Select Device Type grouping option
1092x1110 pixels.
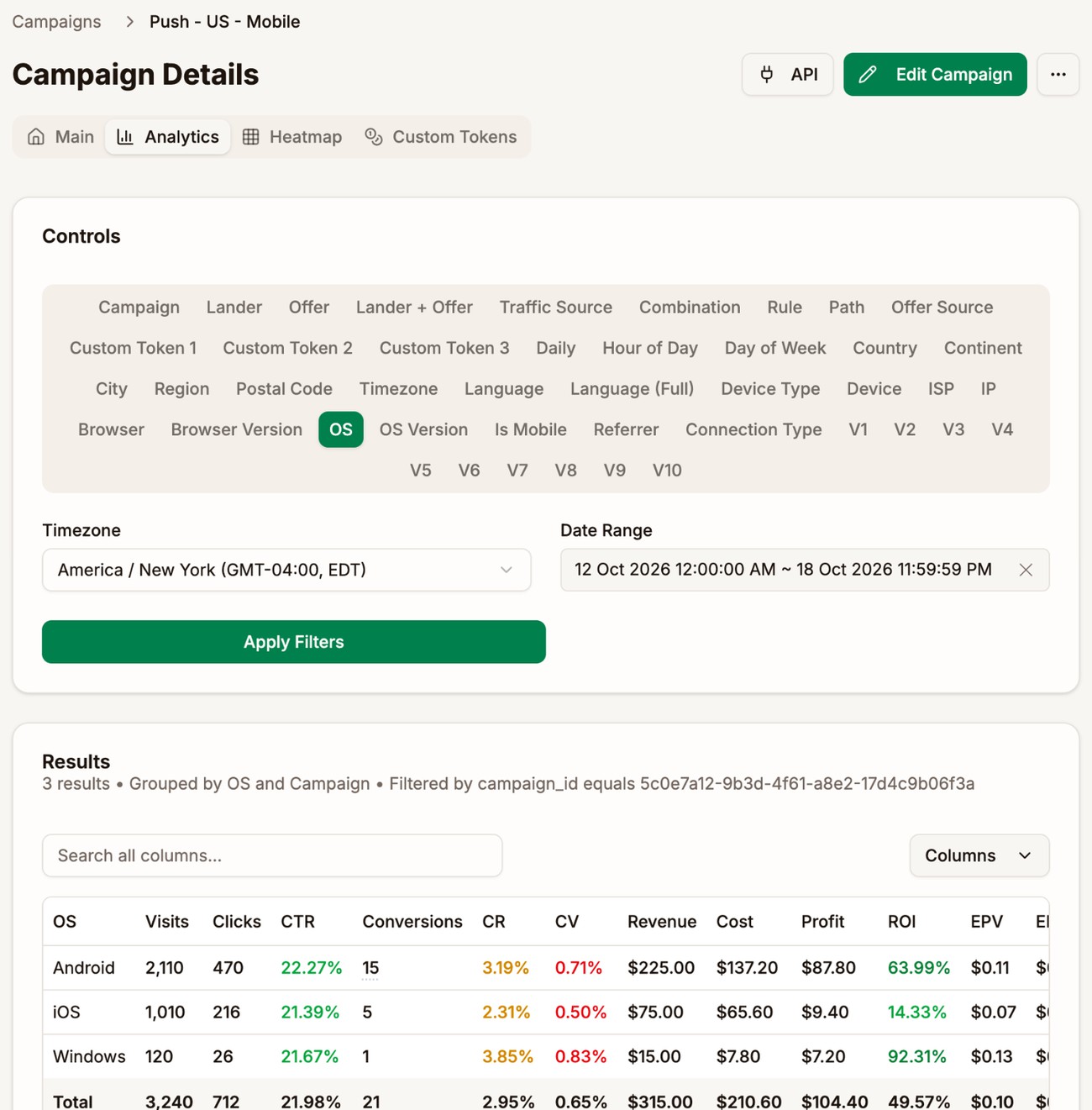click(770, 389)
